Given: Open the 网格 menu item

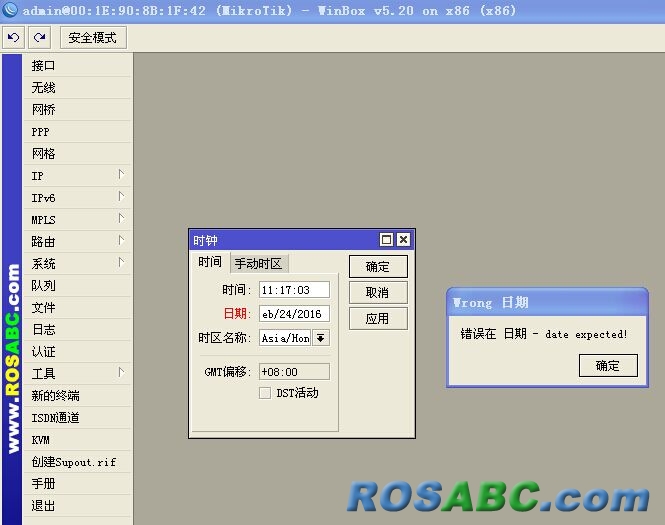Looking at the screenshot, I should point(78,154).
